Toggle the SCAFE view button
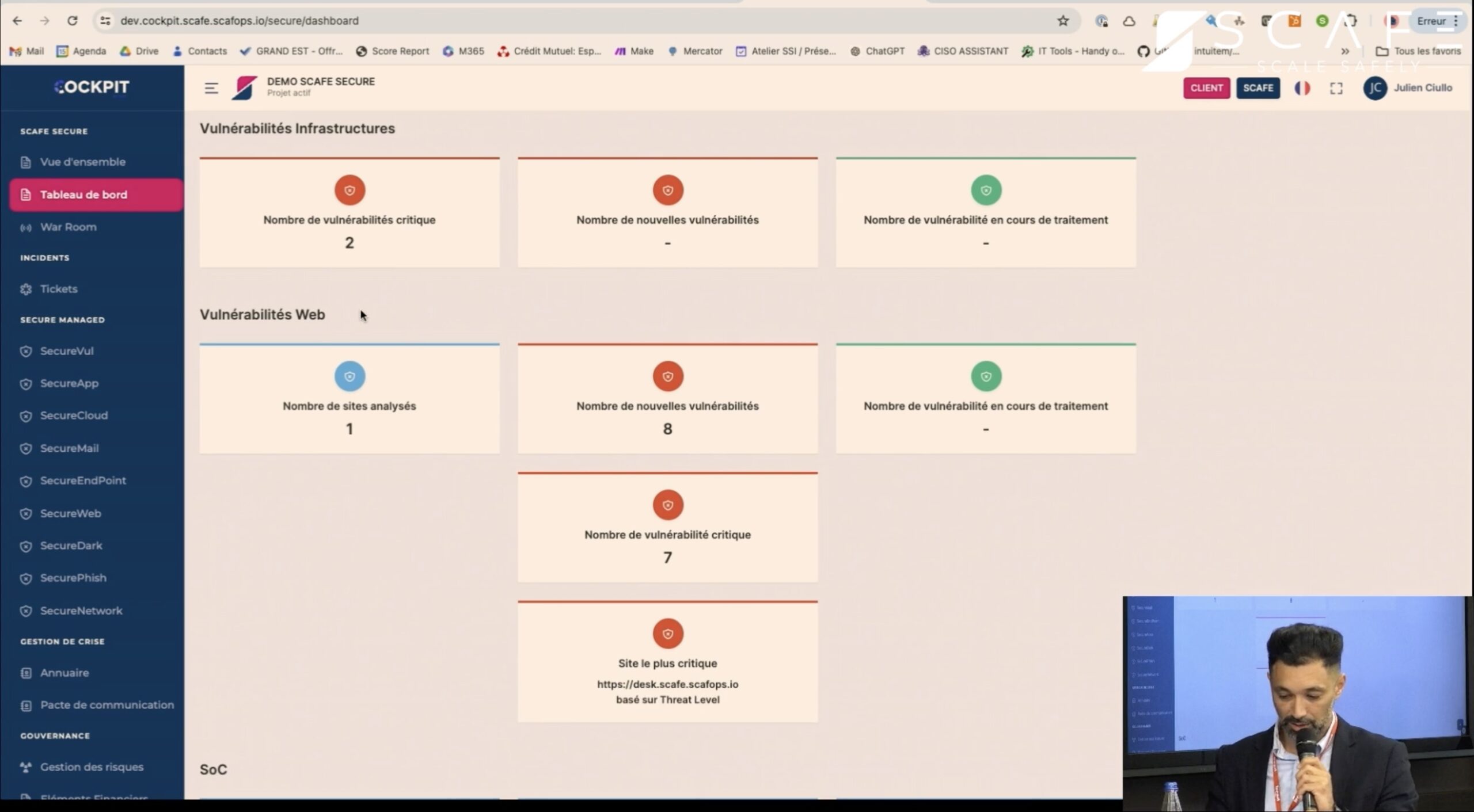This screenshot has height=812, width=1474. click(x=1258, y=88)
